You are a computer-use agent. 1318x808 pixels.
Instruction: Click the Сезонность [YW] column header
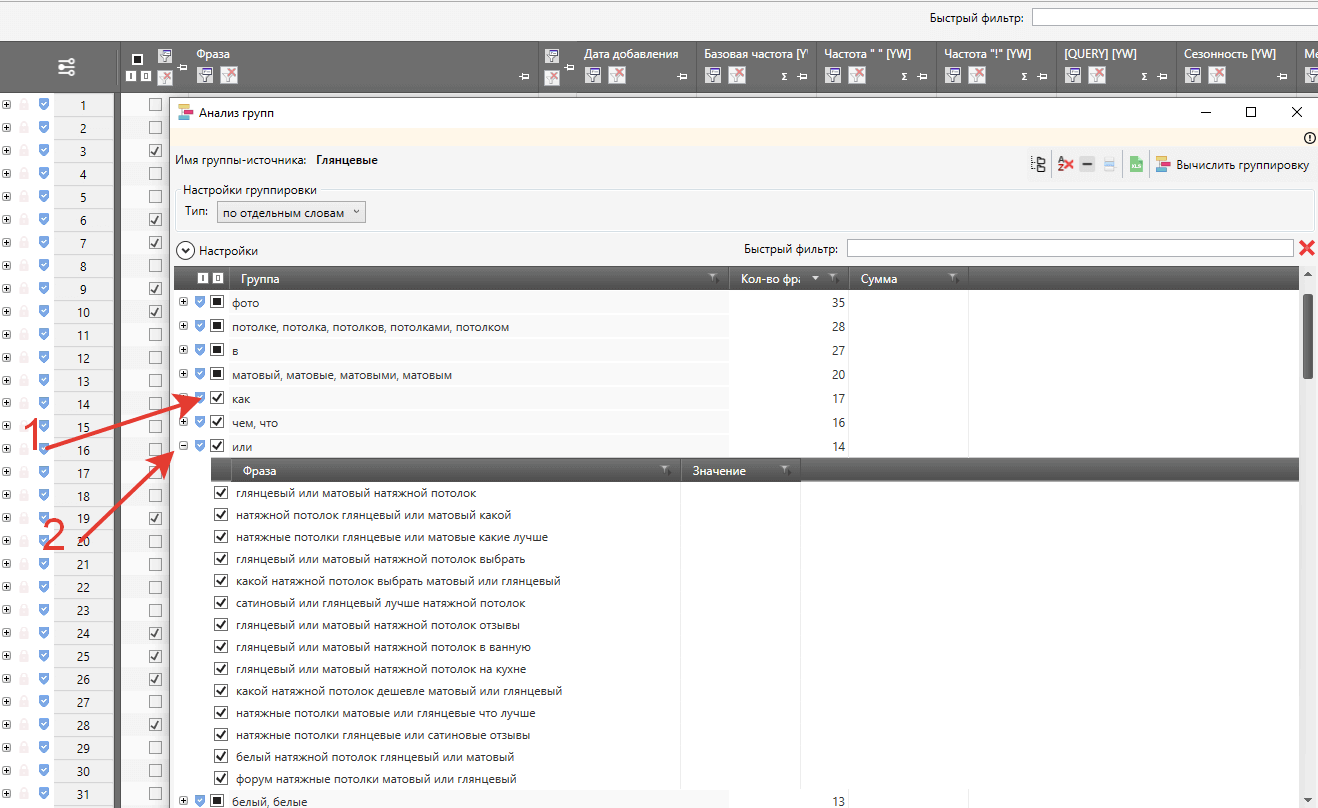click(1229, 54)
